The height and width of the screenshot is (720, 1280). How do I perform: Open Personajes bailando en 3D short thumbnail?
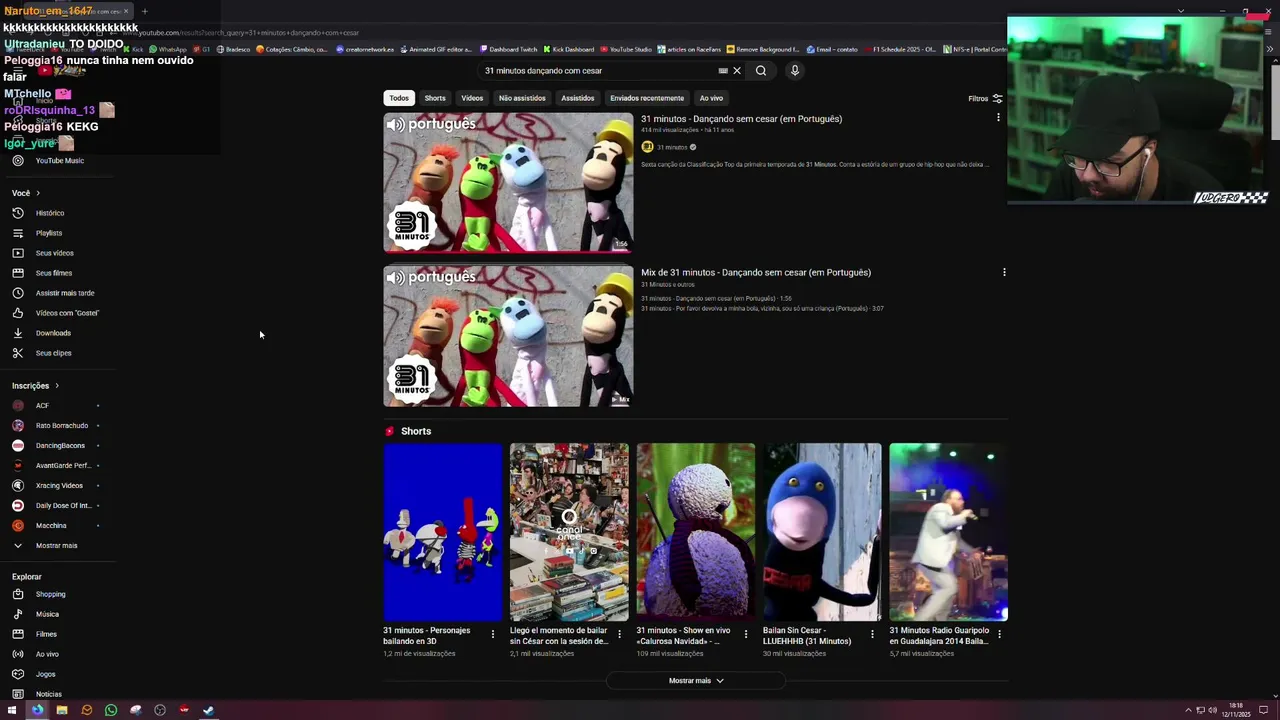pos(442,532)
